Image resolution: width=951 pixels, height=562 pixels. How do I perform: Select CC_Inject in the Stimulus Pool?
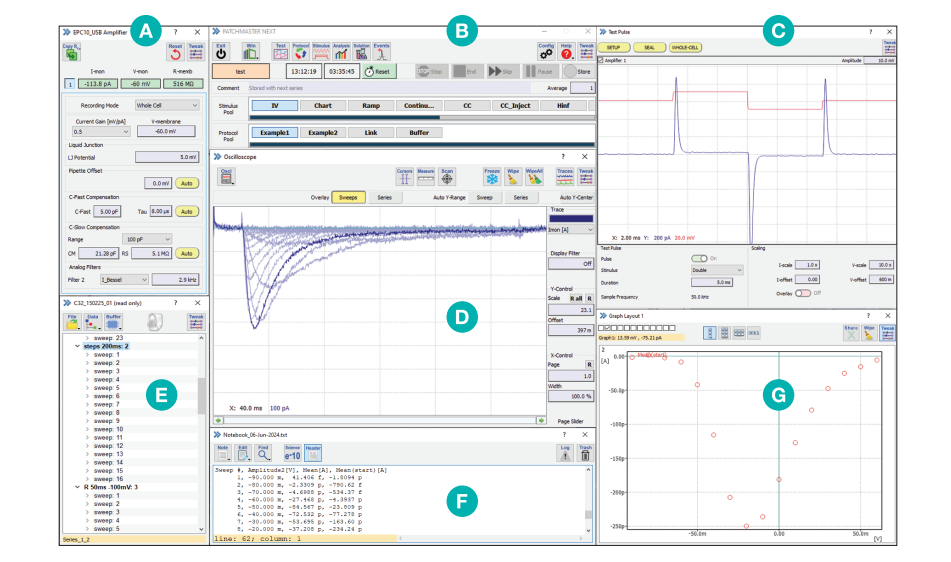click(515, 105)
